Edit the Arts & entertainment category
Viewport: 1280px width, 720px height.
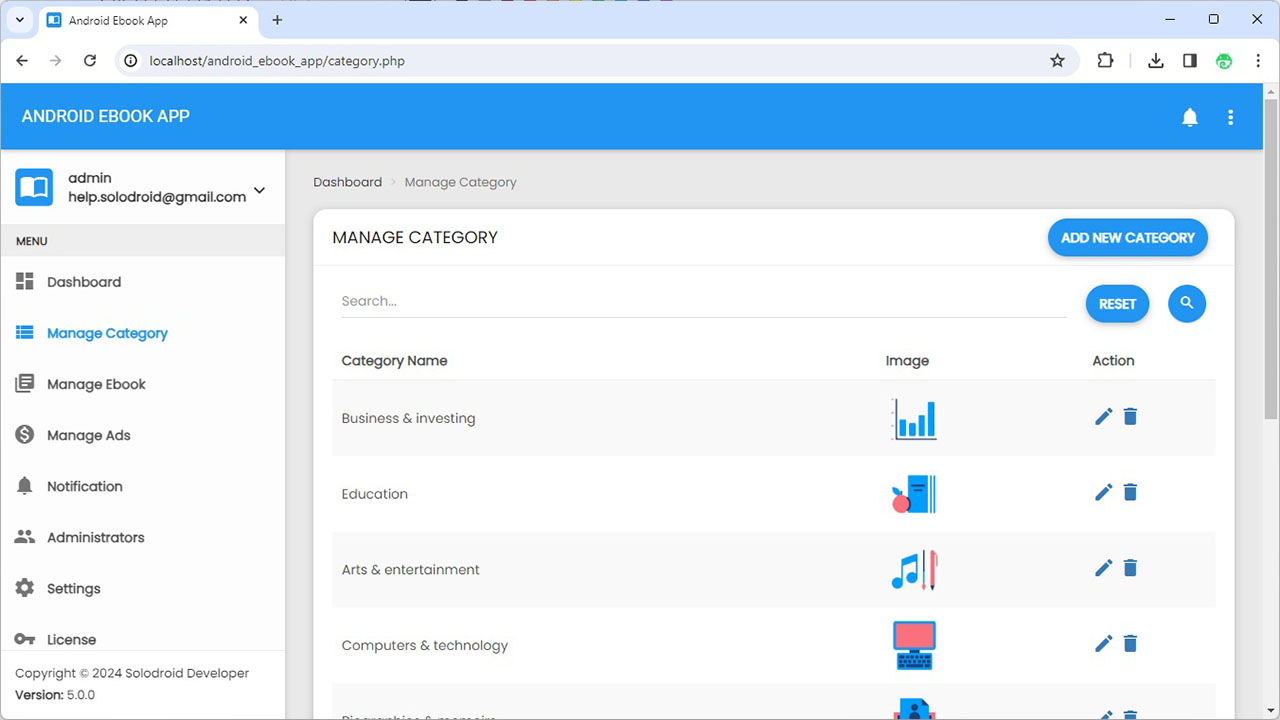pos(1103,568)
